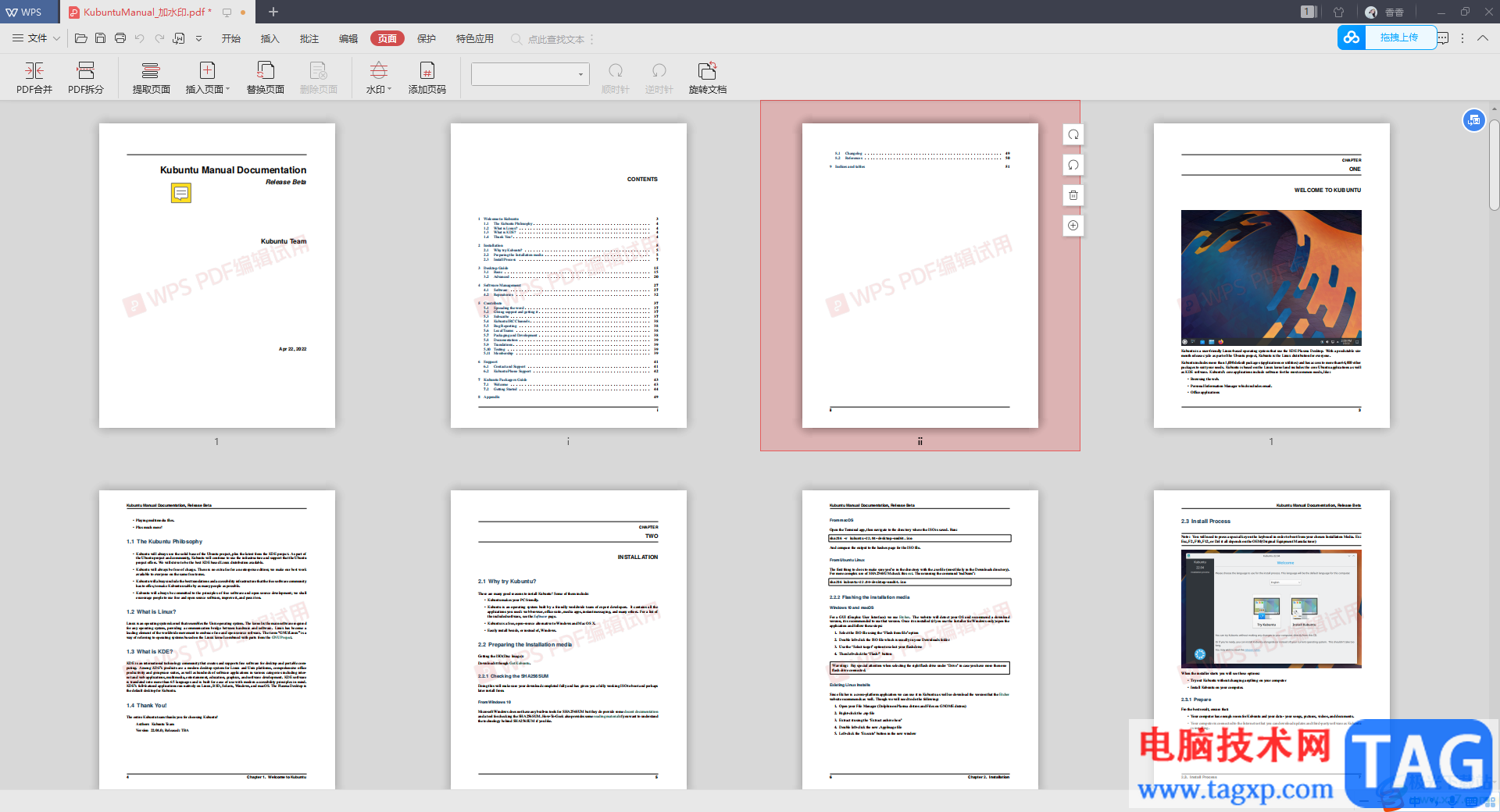Click the undo arrow icon
Screen dimensions: 1500x812
pos(140,38)
